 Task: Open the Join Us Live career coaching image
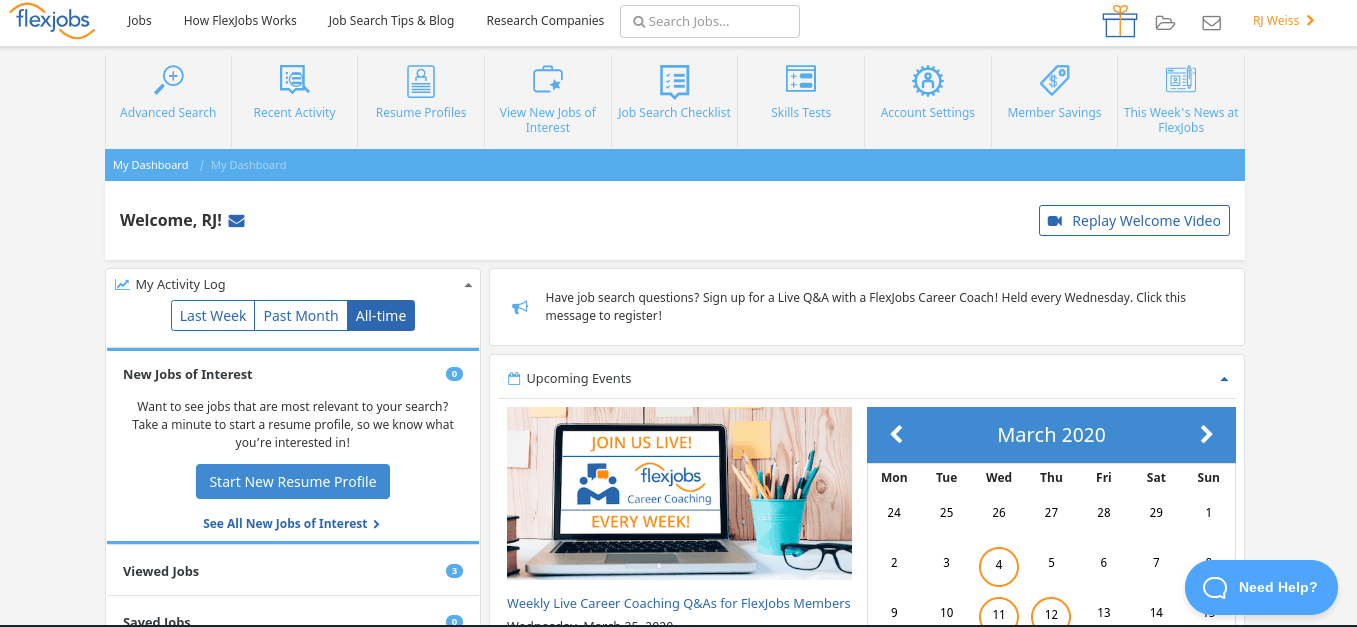pos(679,493)
